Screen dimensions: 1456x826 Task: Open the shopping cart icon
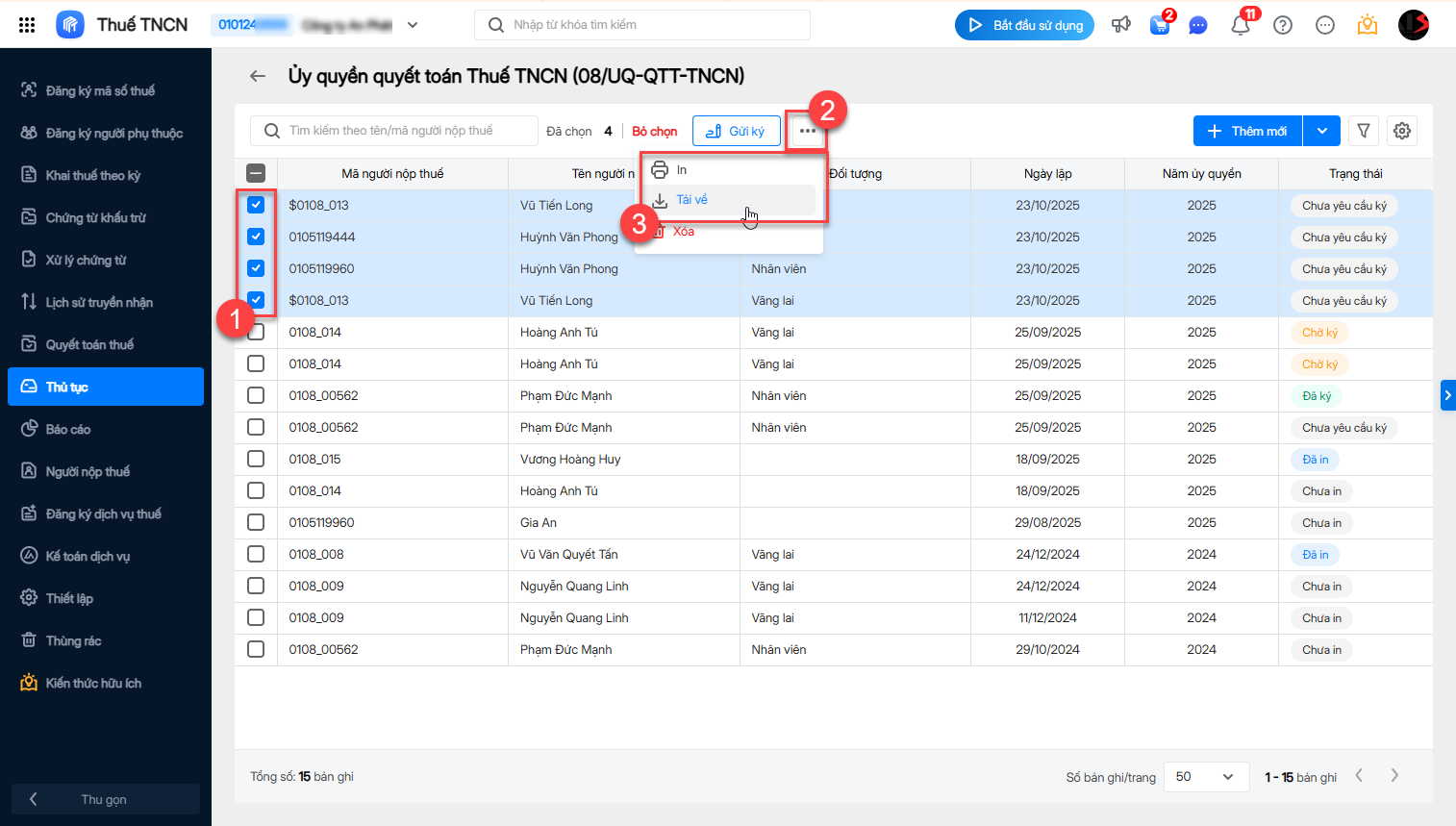click(1160, 25)
